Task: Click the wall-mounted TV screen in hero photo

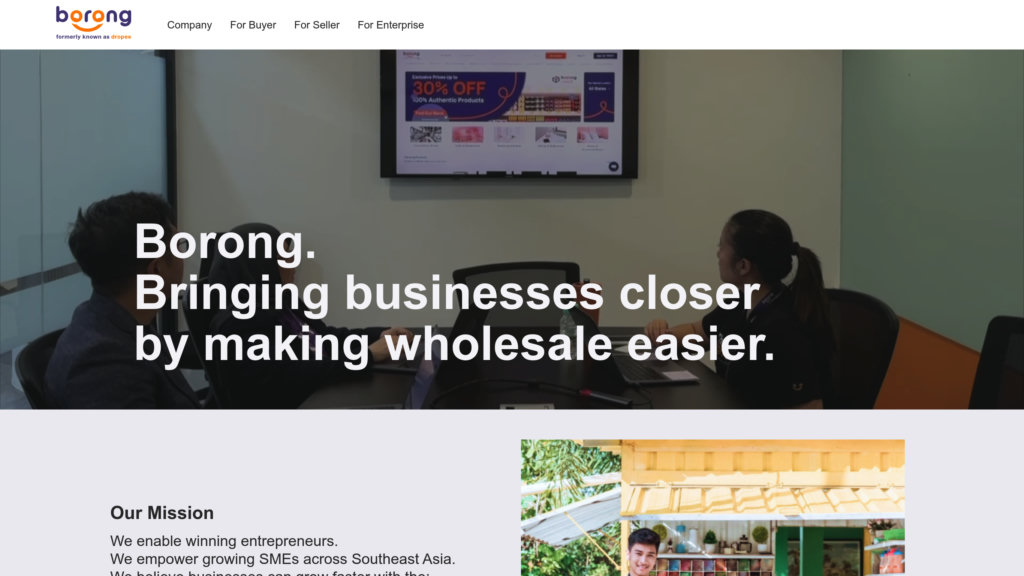Action: pos(509,113)
